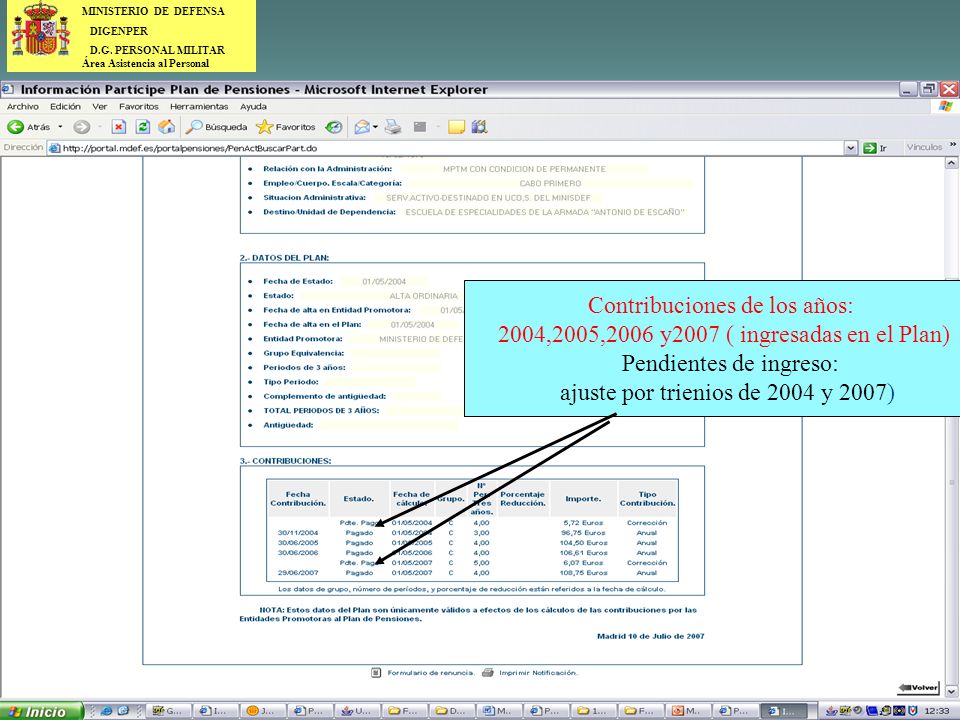Click the first system tray icon
Image resolution: width=960 pixels, height=720 pixels.
click(832, 711)
